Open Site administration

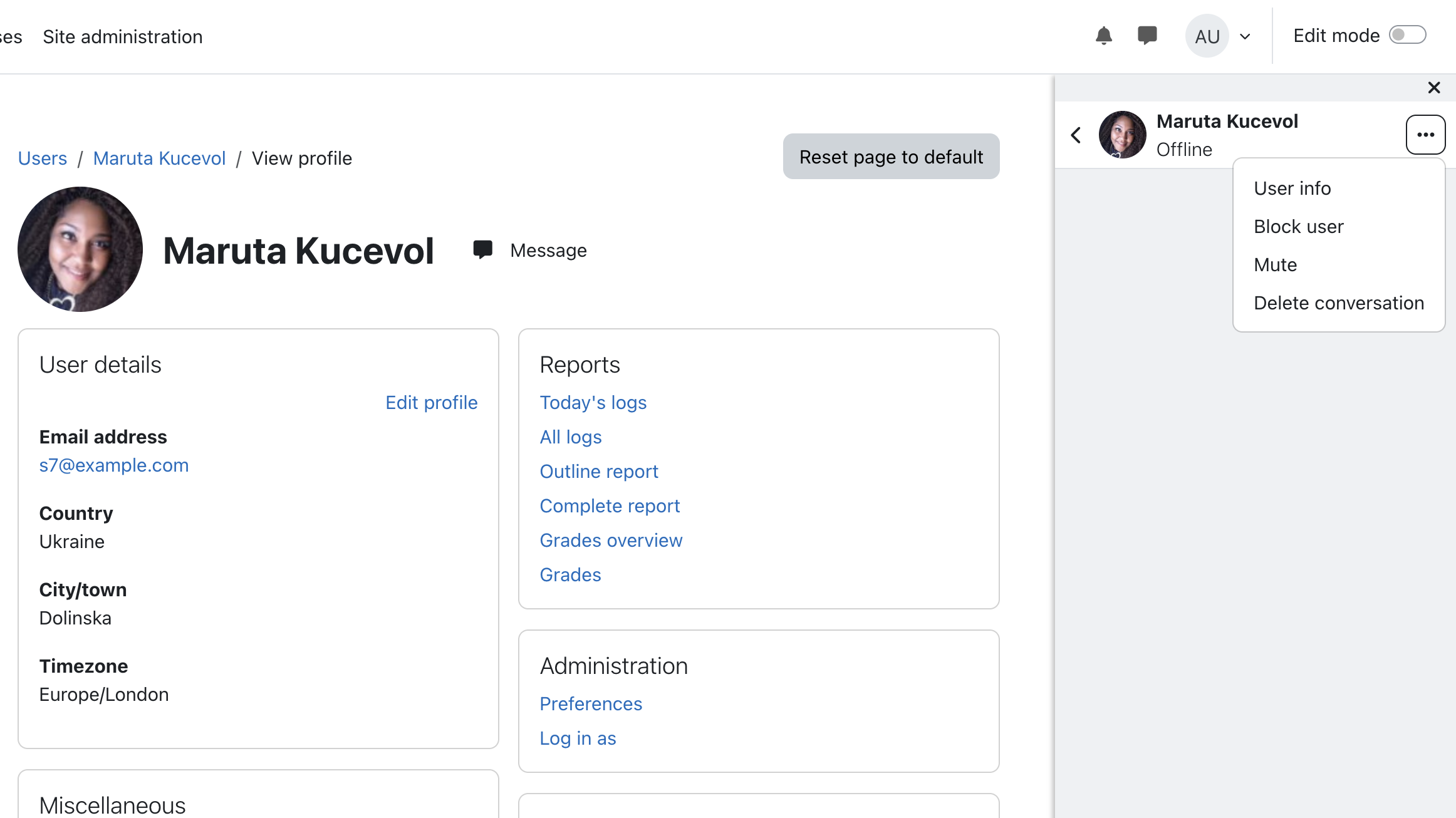(x=122, y=37)
